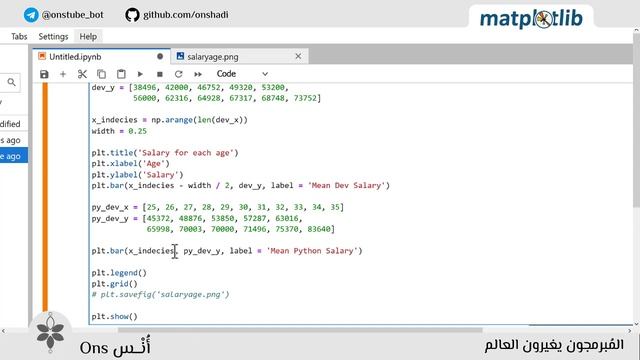Cut the selected cell with the scissors icon
The image size is (640, 360).
pyautogui.click(x=82, y=74)
